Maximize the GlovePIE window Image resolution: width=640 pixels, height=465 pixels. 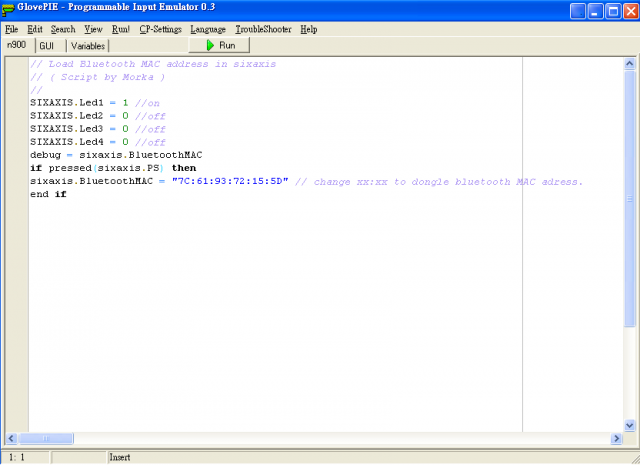613,11
